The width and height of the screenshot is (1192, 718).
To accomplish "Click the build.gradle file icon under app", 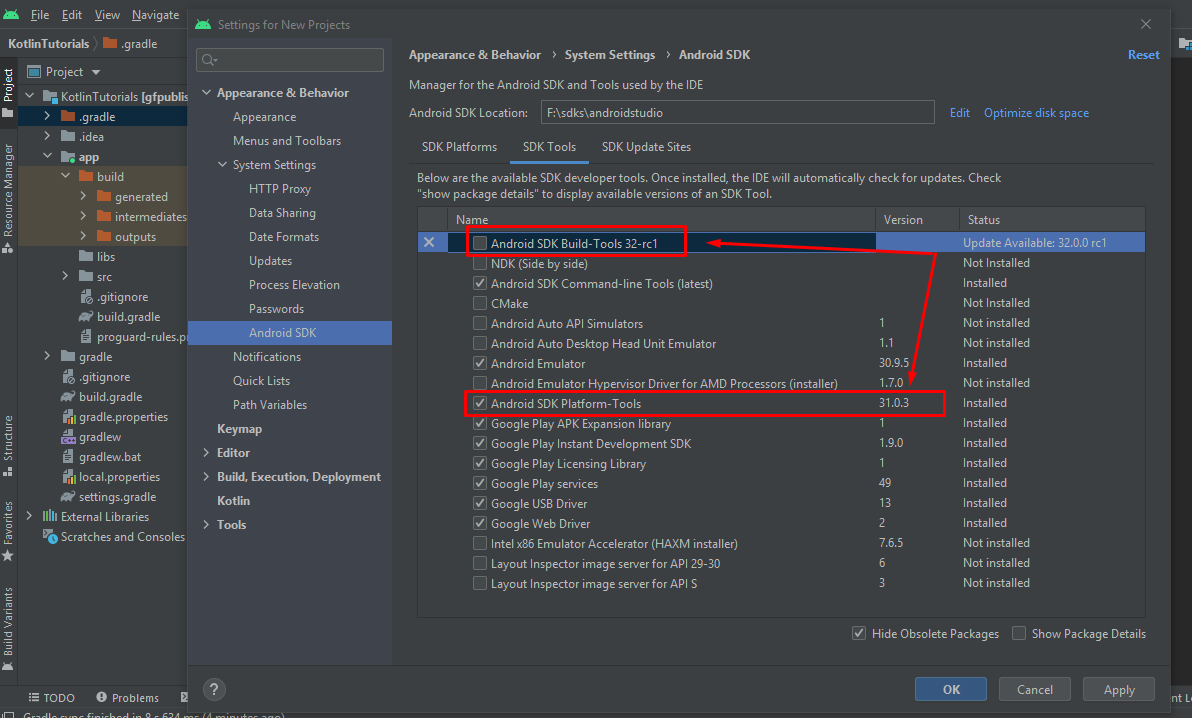I will point(86,316).
